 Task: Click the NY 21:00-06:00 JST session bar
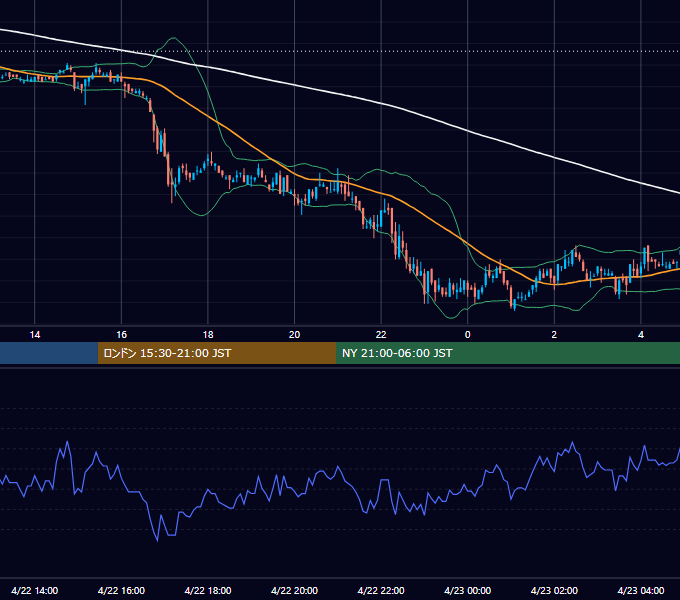click(x=508, y=353)
